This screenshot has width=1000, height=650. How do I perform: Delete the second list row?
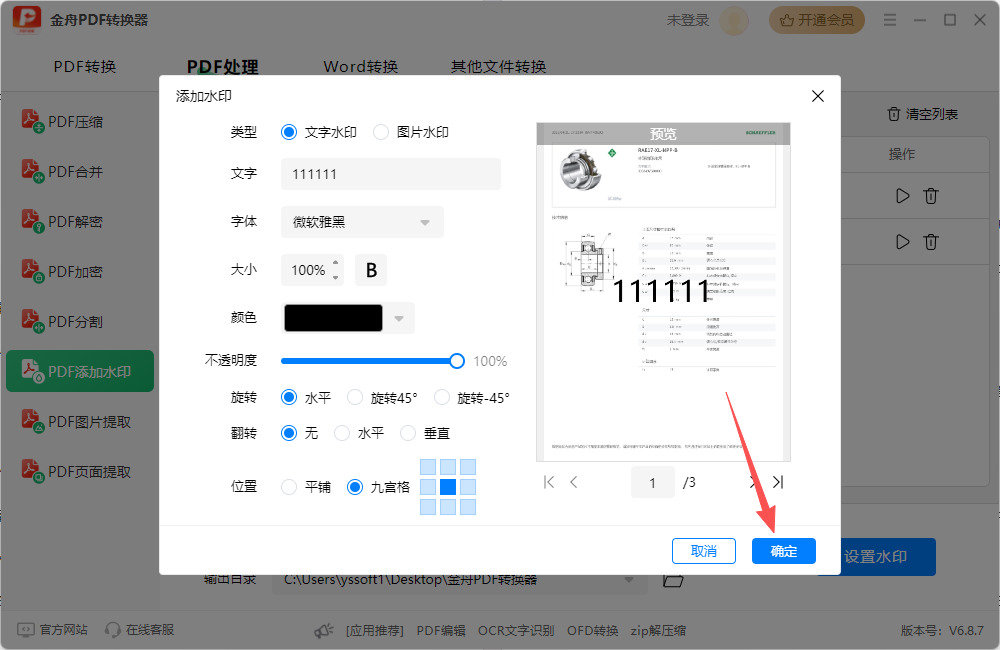pos(931,242)
